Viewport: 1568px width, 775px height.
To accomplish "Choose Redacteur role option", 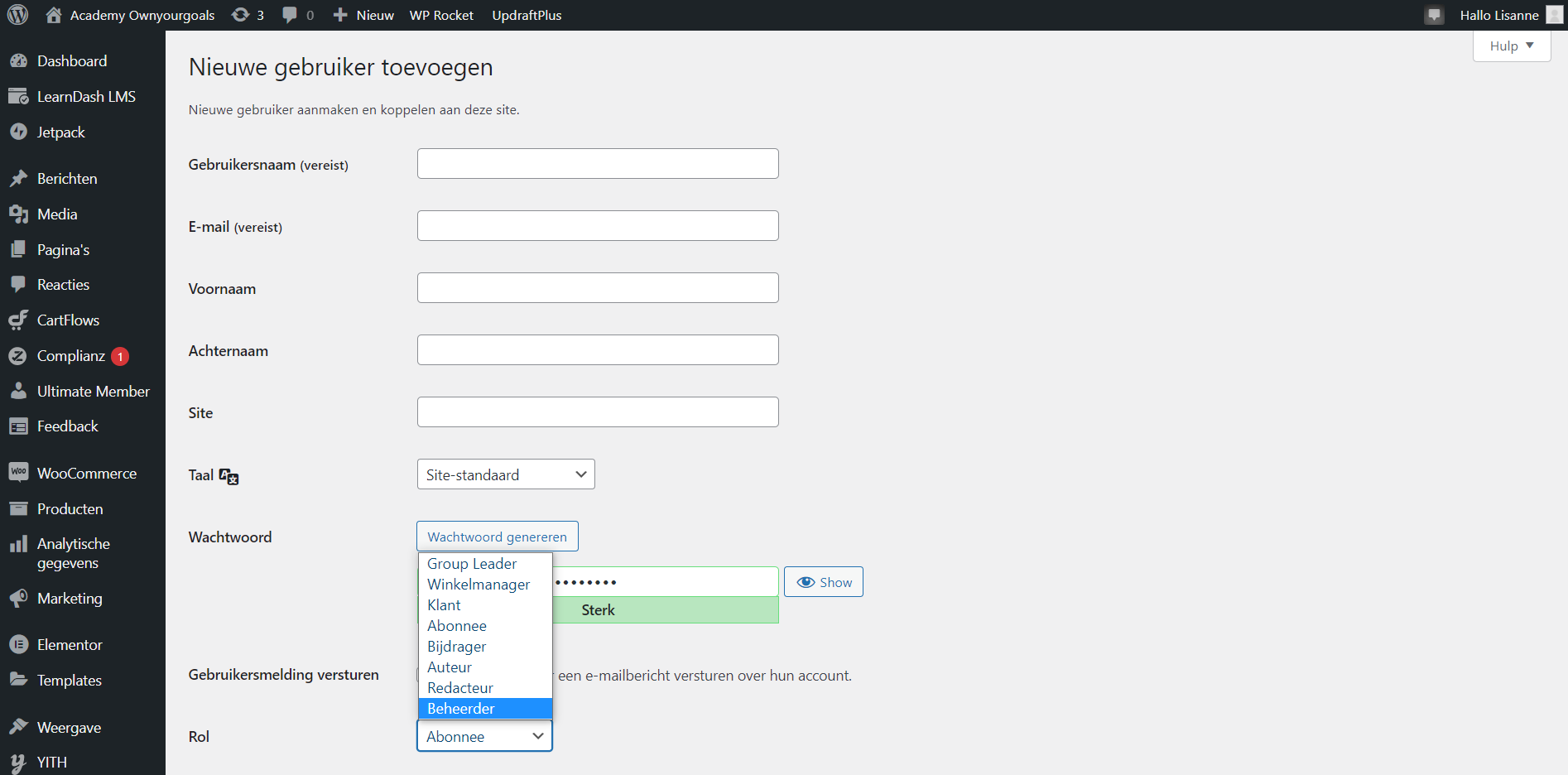I will point(485,688).
